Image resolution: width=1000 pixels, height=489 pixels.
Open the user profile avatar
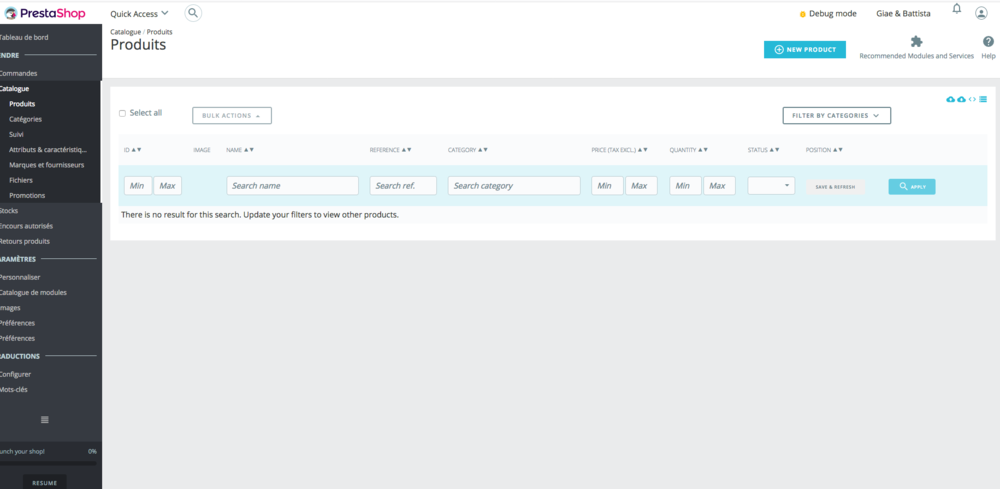click(x=981, y=13)
